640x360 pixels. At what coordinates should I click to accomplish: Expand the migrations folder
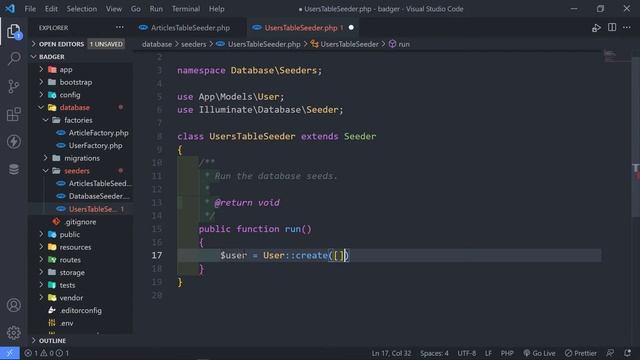[x=82, y=158]
